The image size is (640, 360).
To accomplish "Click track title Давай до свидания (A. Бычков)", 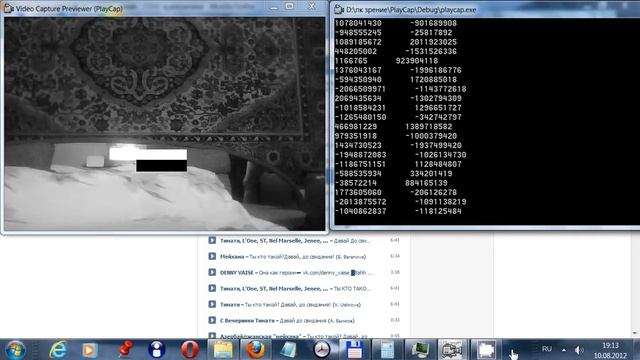I will 317,321.
